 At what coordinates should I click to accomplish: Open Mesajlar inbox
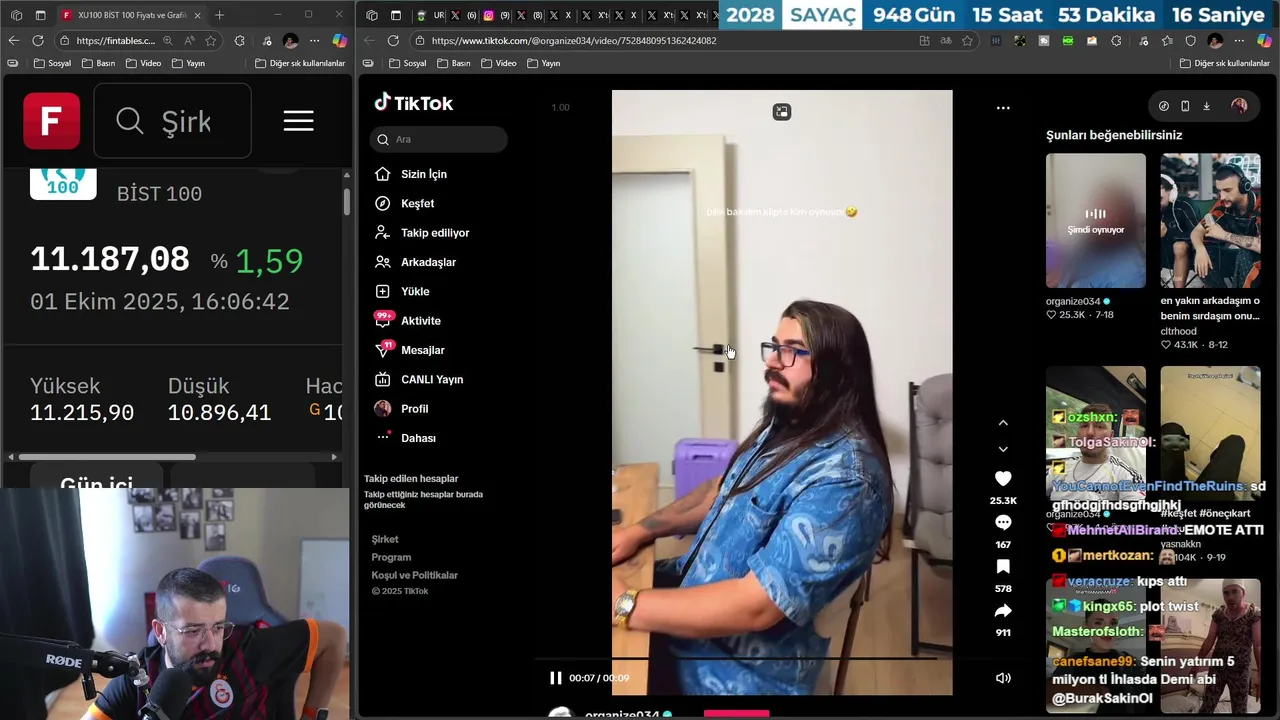[409, 350]
